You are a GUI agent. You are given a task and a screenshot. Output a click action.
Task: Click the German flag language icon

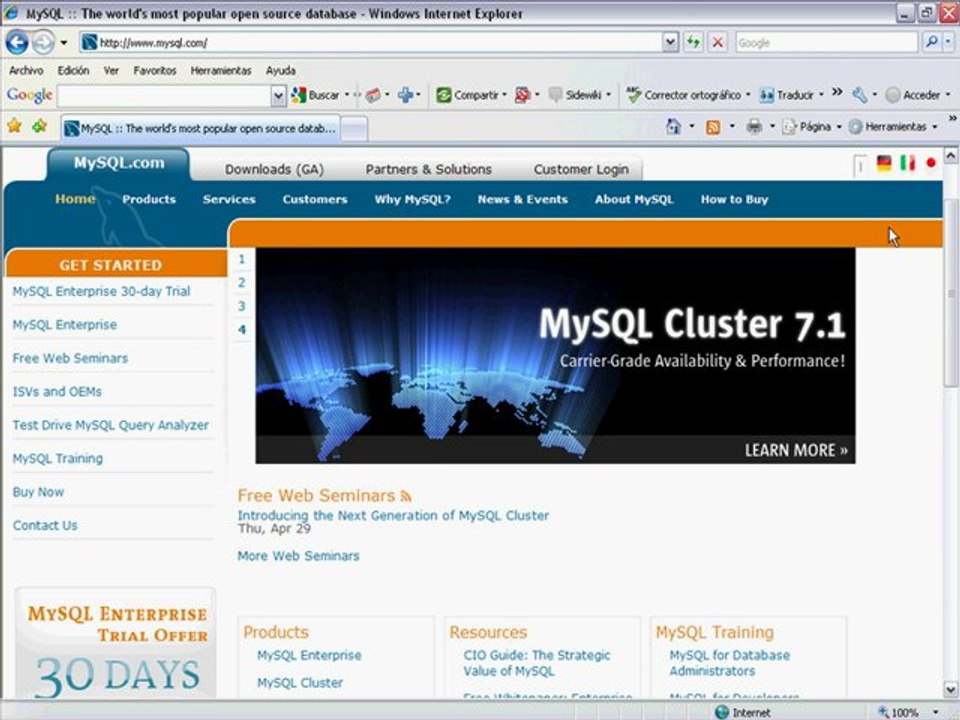(883, 163)
